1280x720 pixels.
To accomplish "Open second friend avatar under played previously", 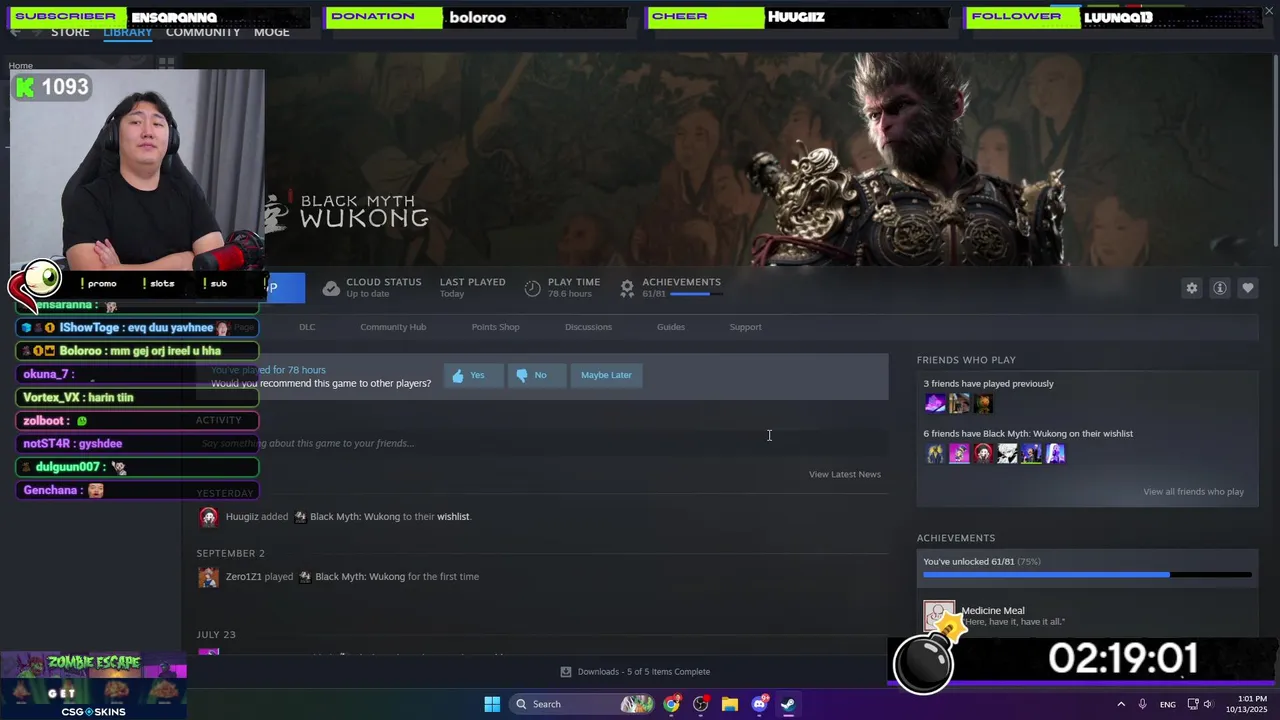I will tap(959, 404).
